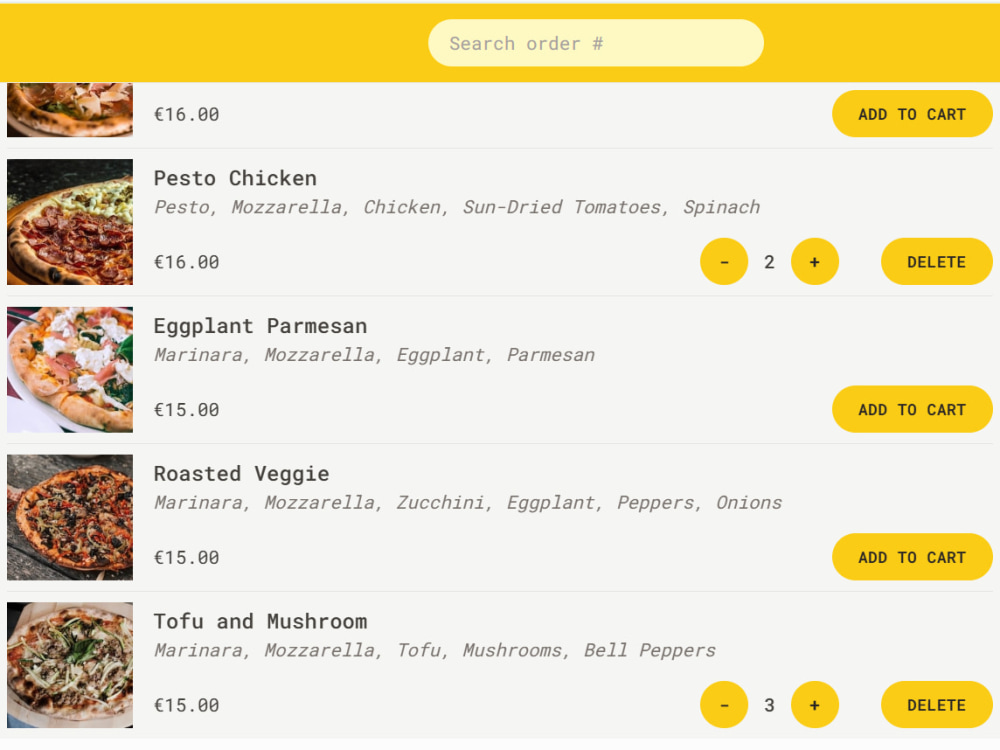Select the Tofu and Mushroom title
The height and width of the screenshot is (750, 1000).
coord(260,621)
